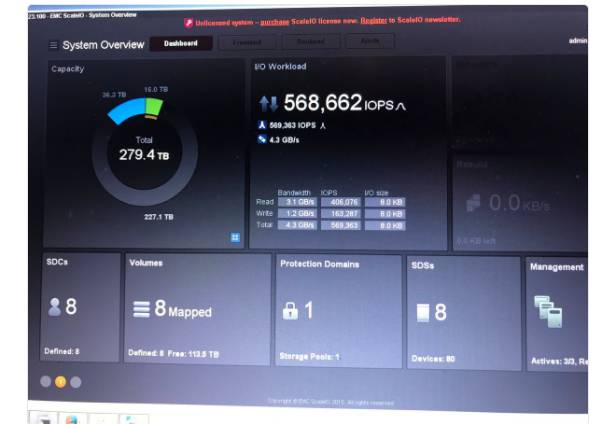Click the 8 Mapped volumes count
This screenshot has height=424, width=606.
tap(183, 309)
